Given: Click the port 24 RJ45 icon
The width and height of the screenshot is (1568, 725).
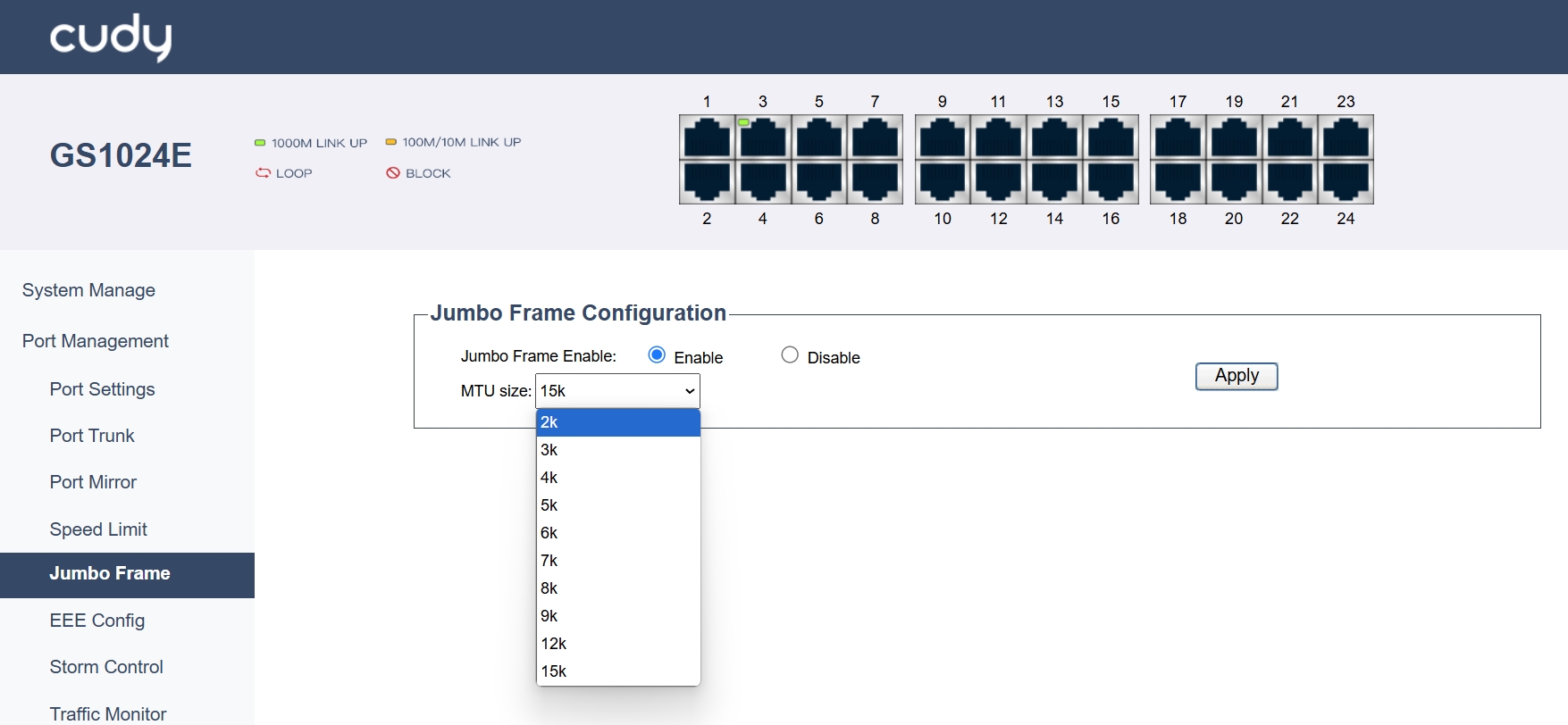Looking at the screenshot, I should tap(1346, 181).
